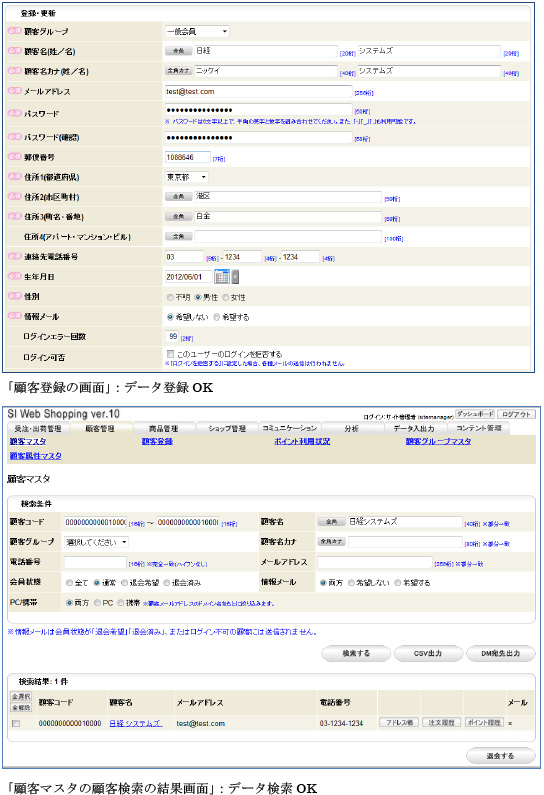Open the 分析 tab
Image resolution: width=544 pixels, height=795 pixels.
(x=352, y=428)
